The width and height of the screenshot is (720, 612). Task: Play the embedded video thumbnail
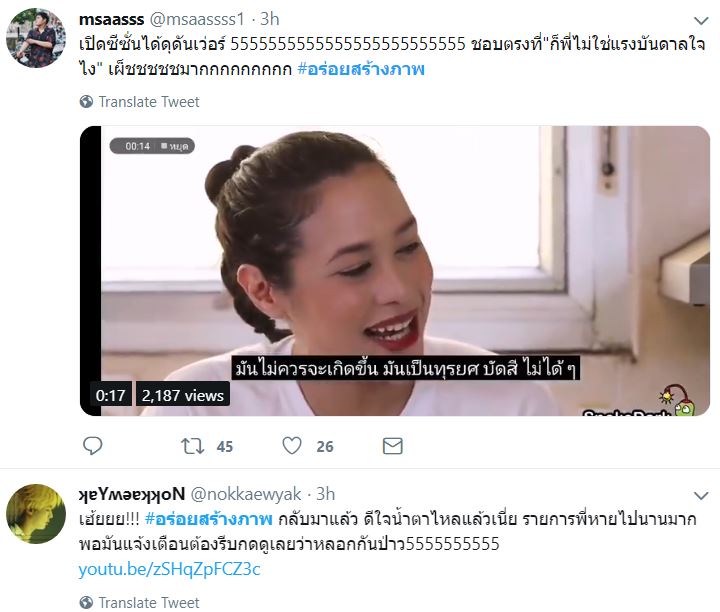tap(395, 271)
